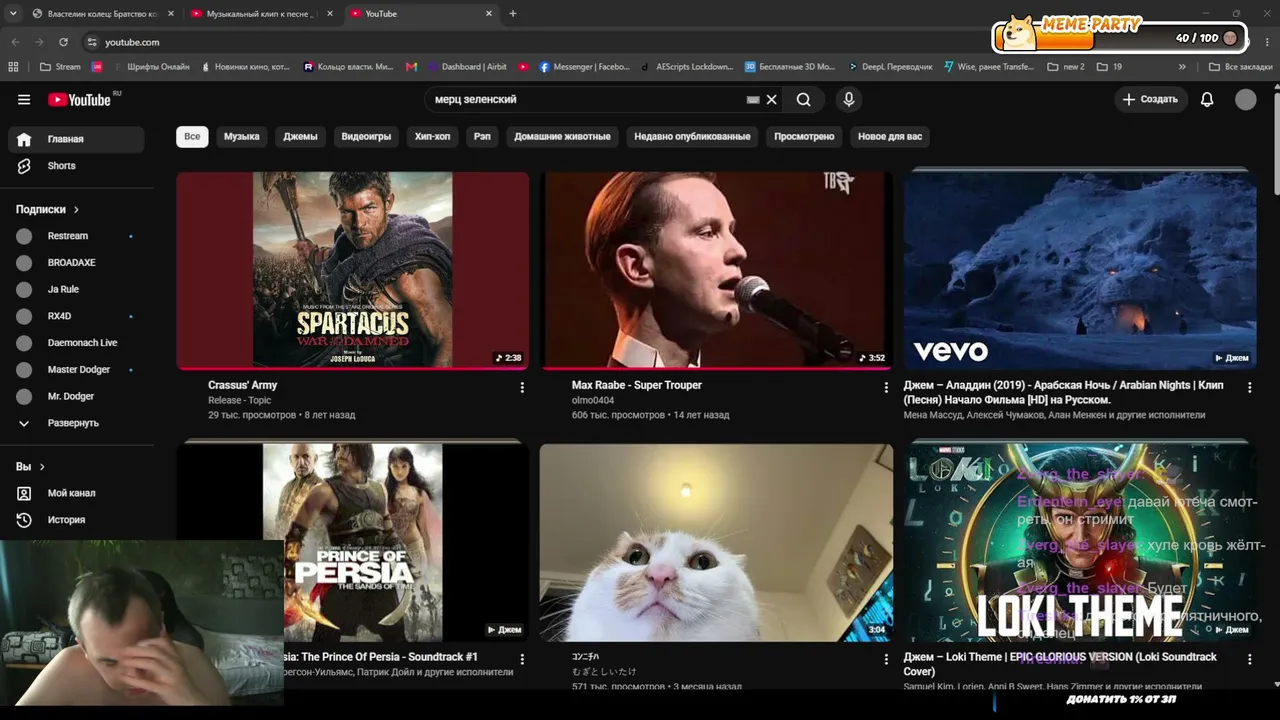Select the Домашние животные filter chip
Image resolution: width=1280 pixels, height=720 pixels.
click(562, 136)
